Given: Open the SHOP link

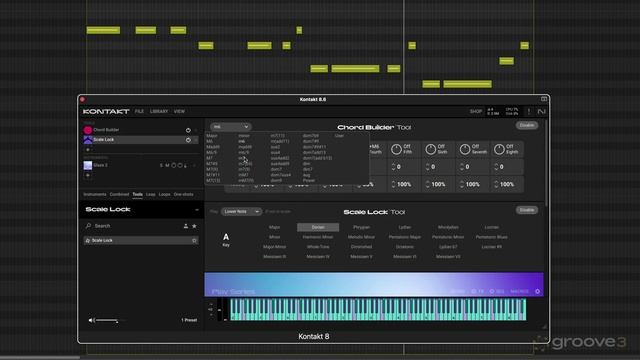Looking at the screenshot, I should tap(476, 111).
